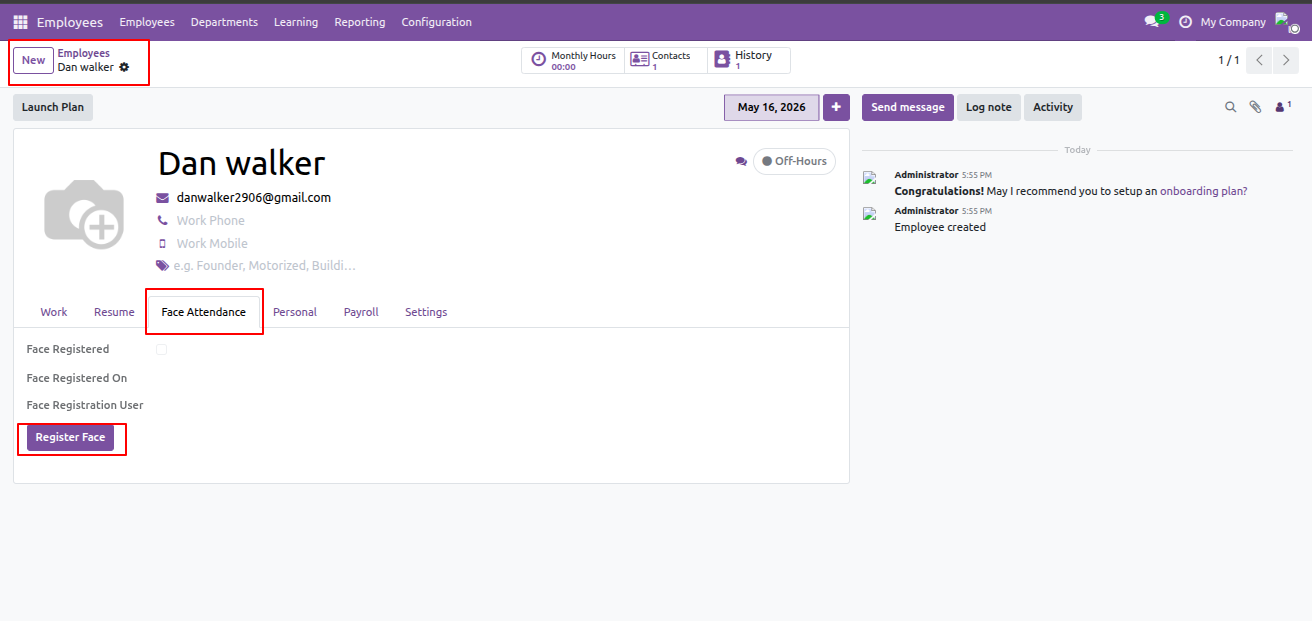Click the Face Registered On label

pyautogui.click(x=77, y=378)
